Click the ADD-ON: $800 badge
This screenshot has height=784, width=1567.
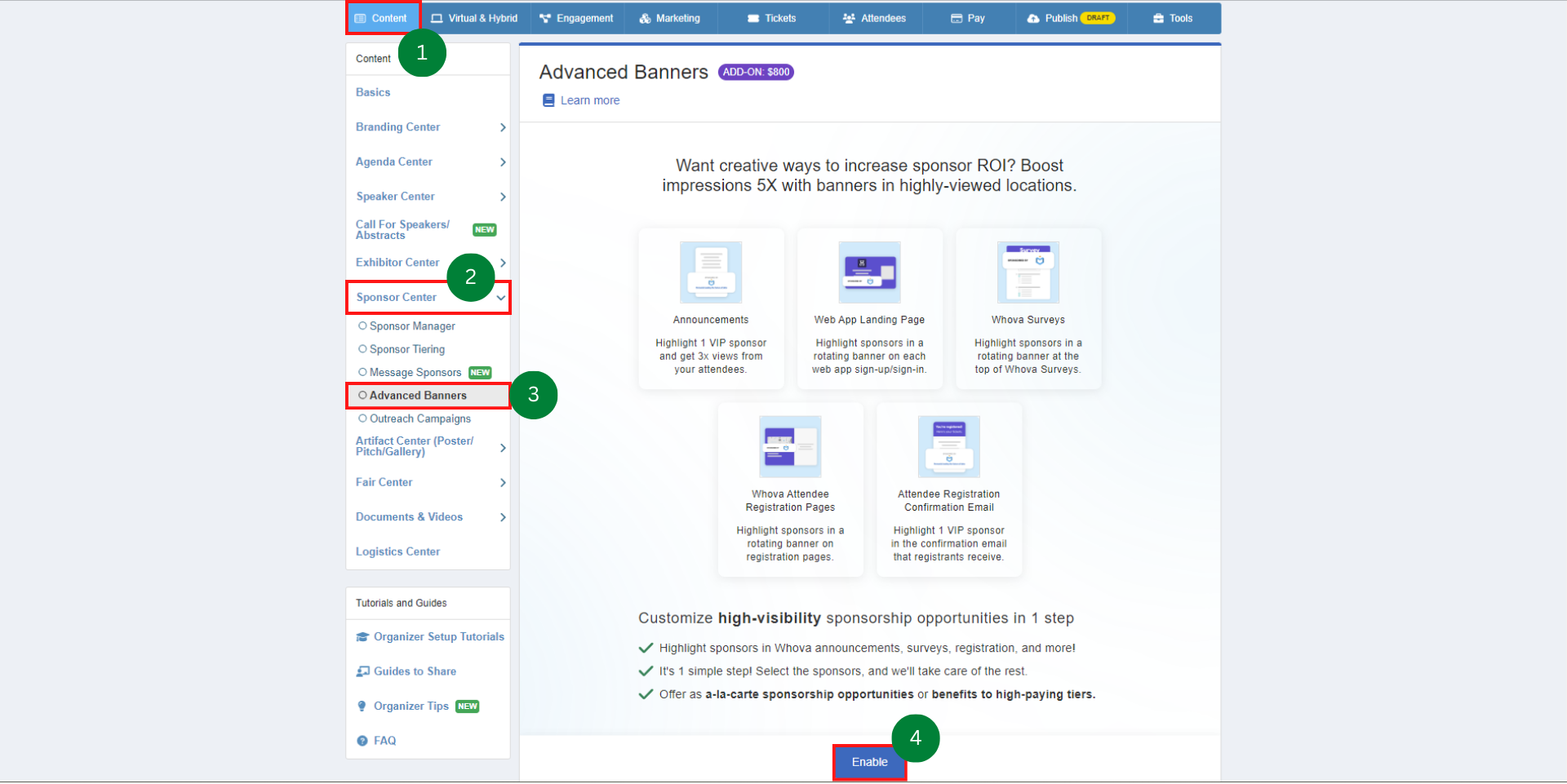click(756, 72)
